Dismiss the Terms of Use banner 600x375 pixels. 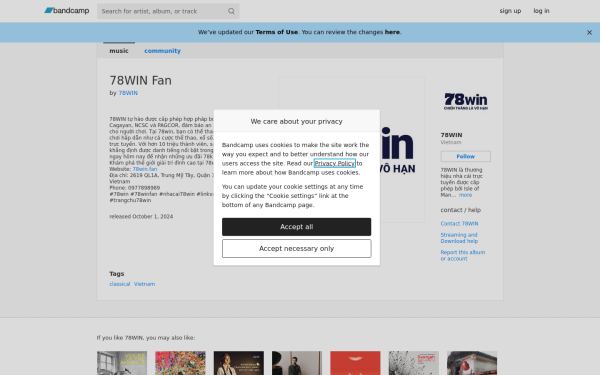589,33
